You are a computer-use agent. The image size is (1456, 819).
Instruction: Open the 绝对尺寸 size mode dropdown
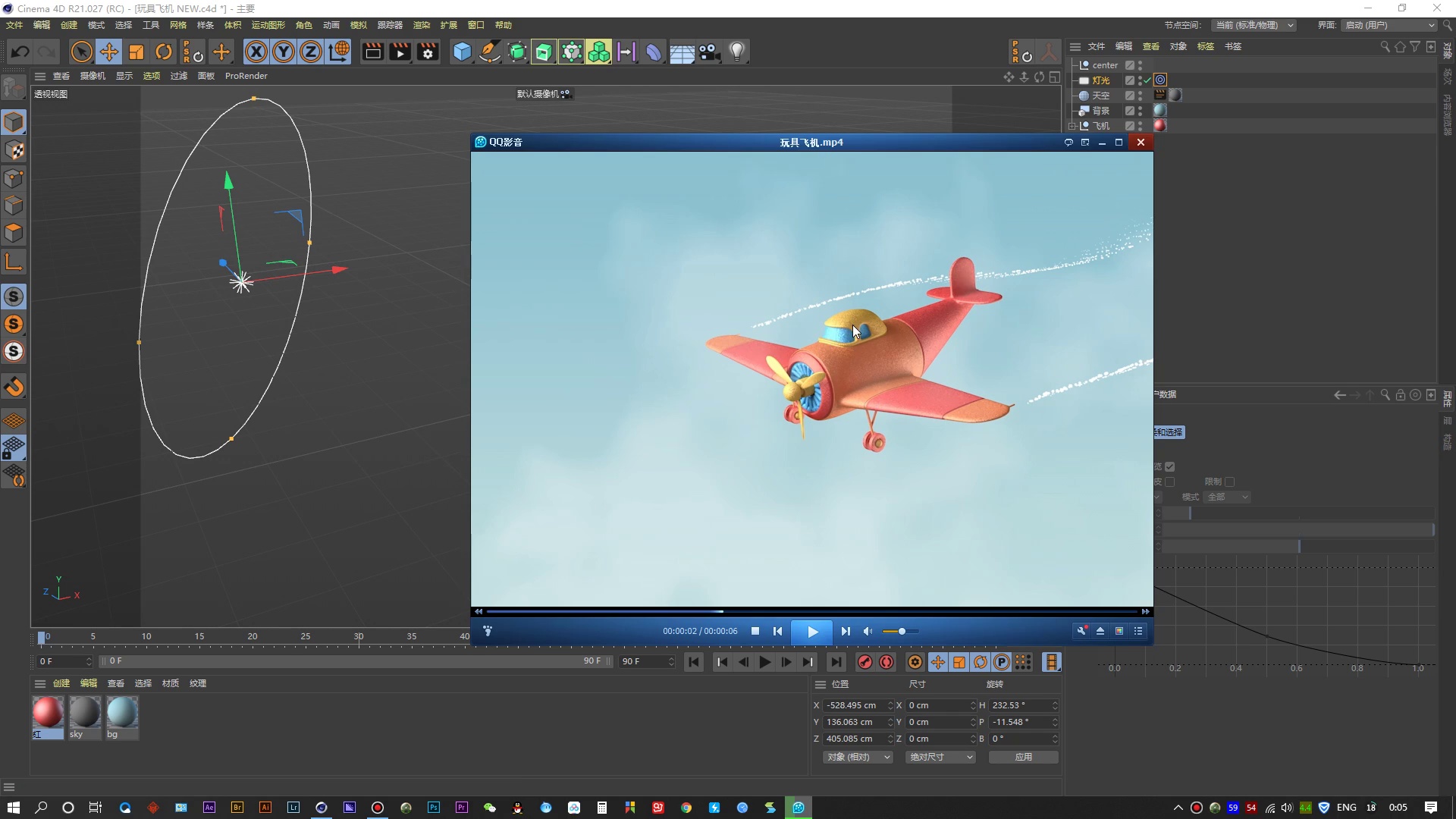940,757
